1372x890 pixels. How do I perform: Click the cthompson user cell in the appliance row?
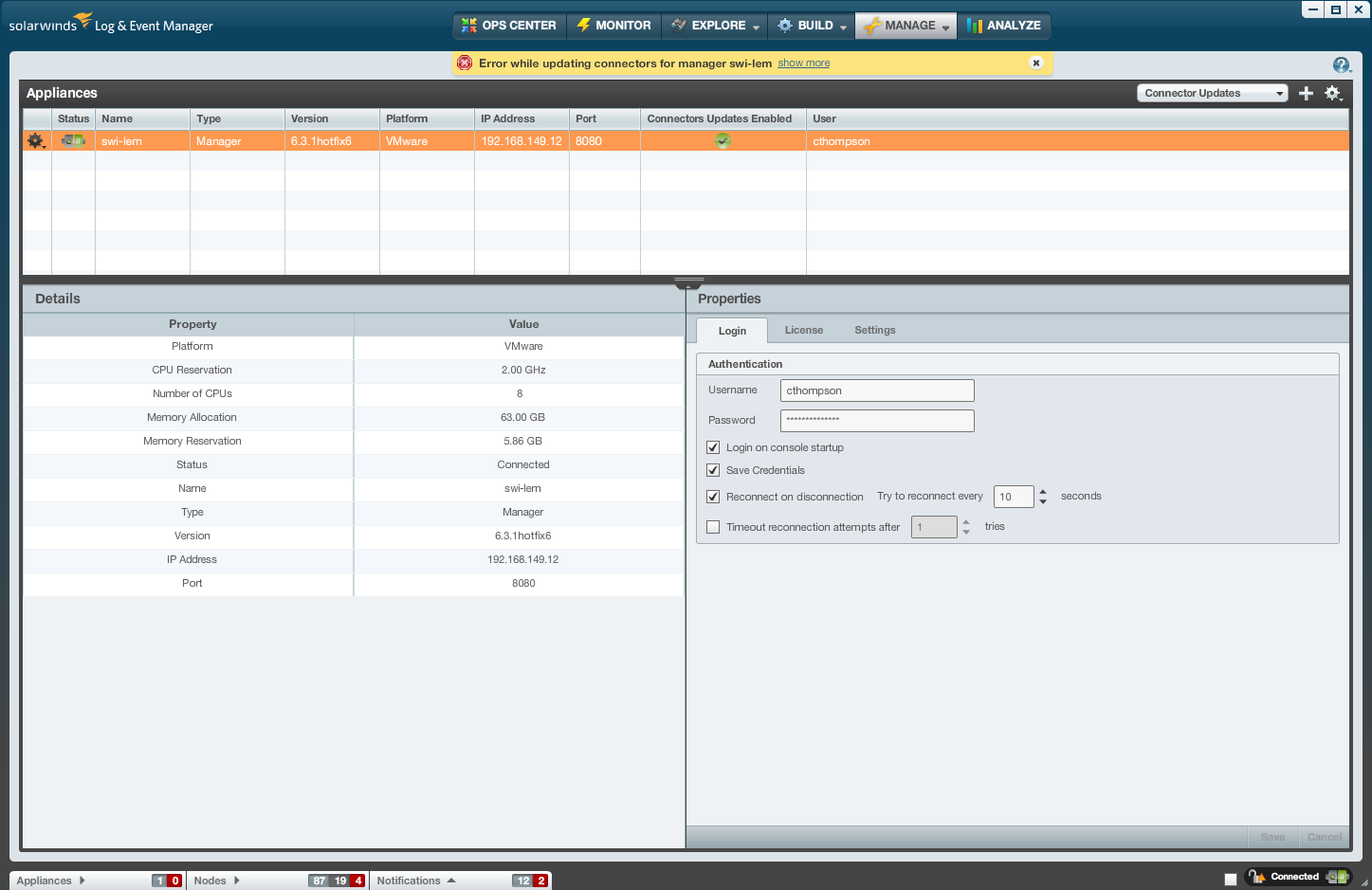point(1078,141)
